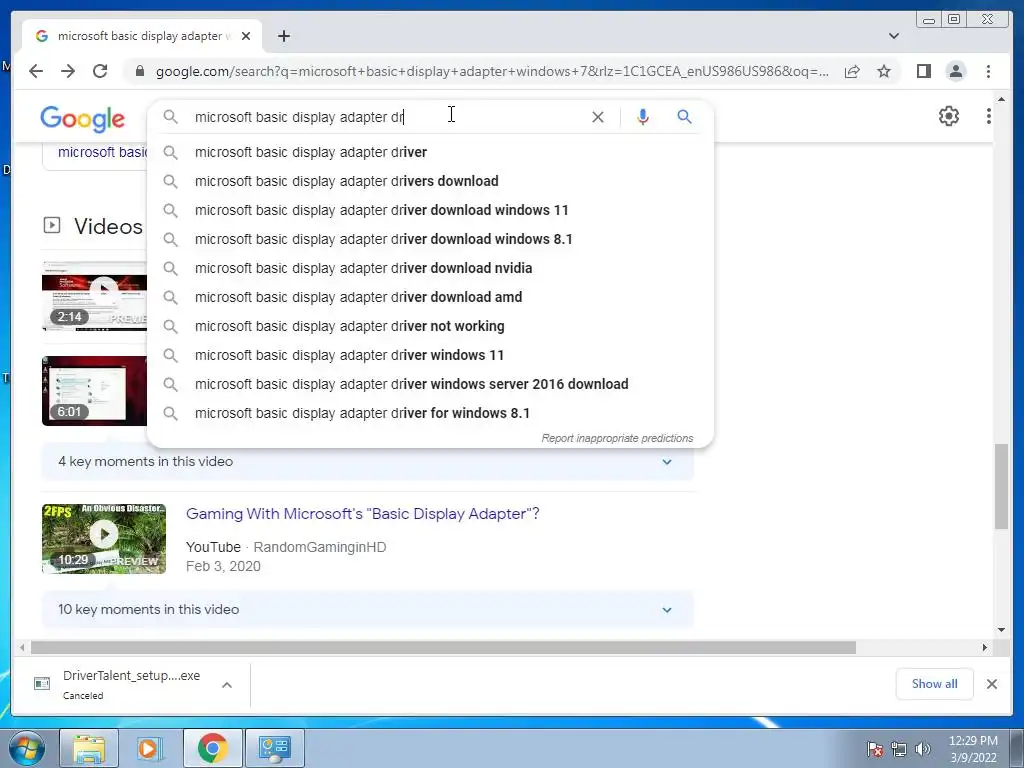Open the tab search chevron in the title bar

pyautogui.click(x=894, y=36)
